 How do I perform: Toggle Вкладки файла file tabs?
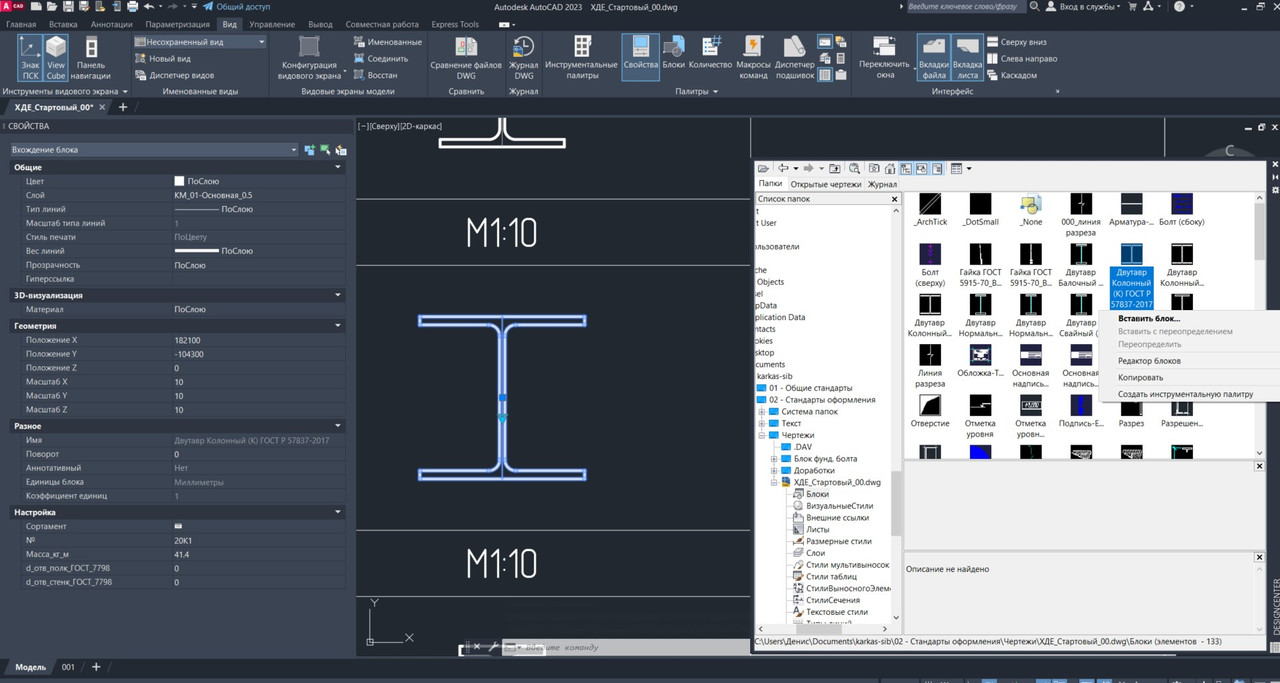pos(934,59)
